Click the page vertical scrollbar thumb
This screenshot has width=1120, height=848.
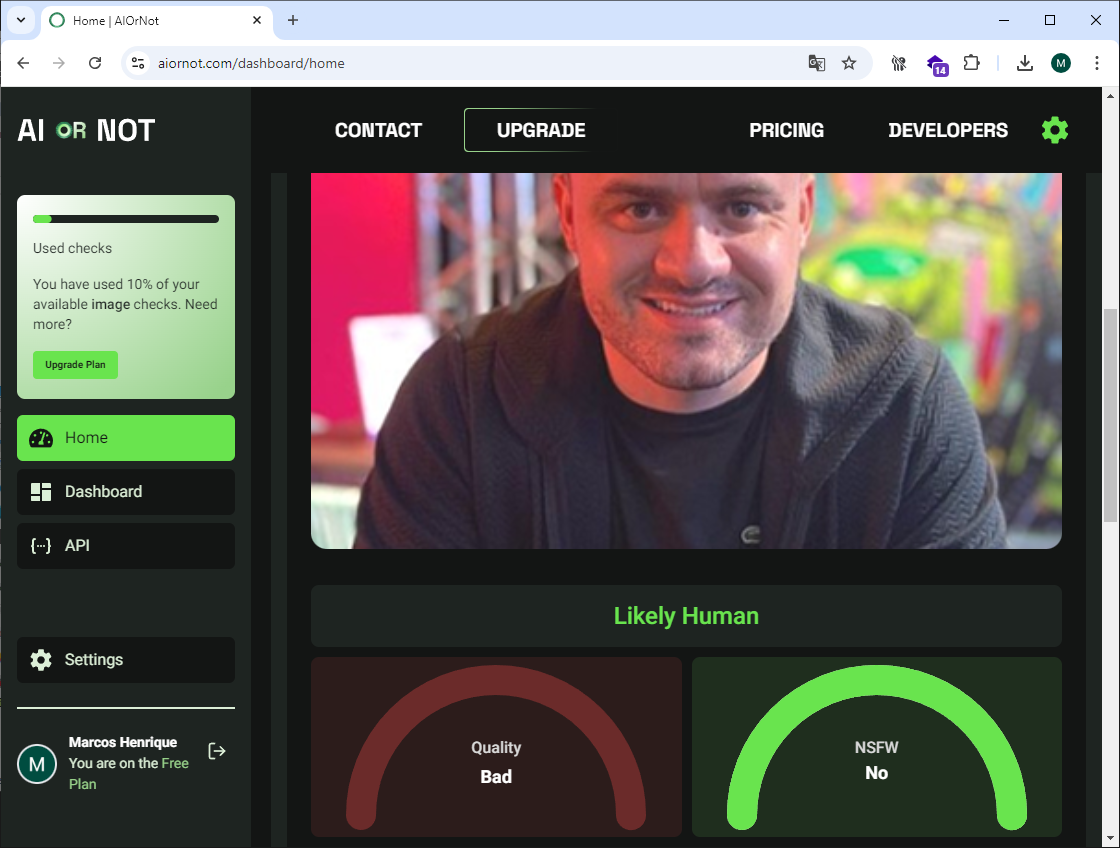pyautogui.click(x=1110, y=415)
